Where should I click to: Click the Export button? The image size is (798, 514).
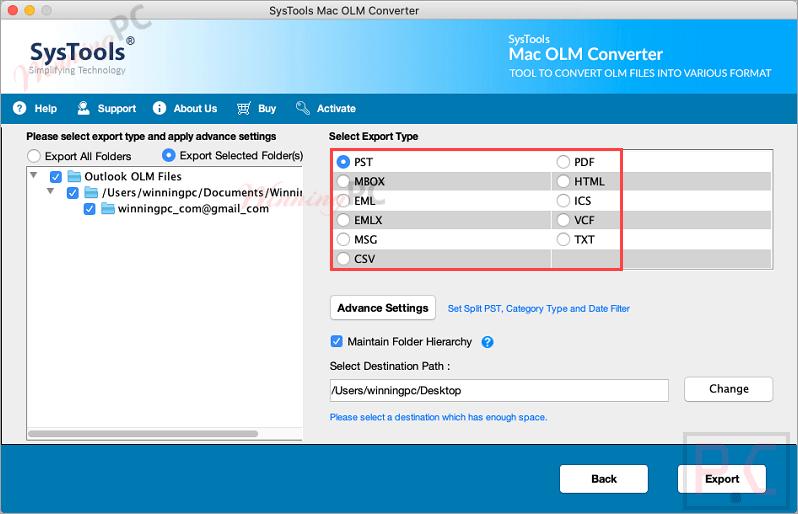click(722, 479)
